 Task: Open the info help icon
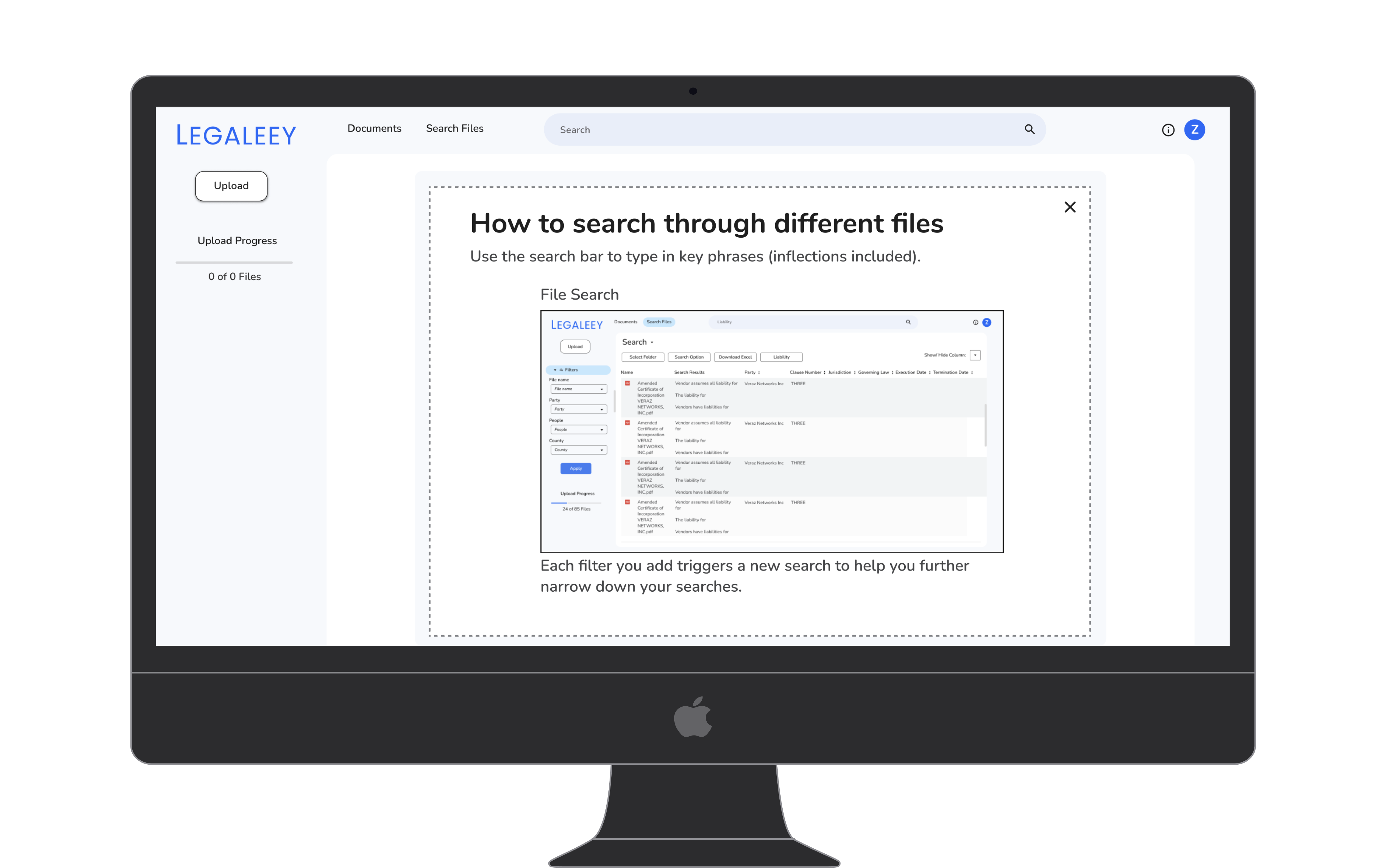point(1168,130)
